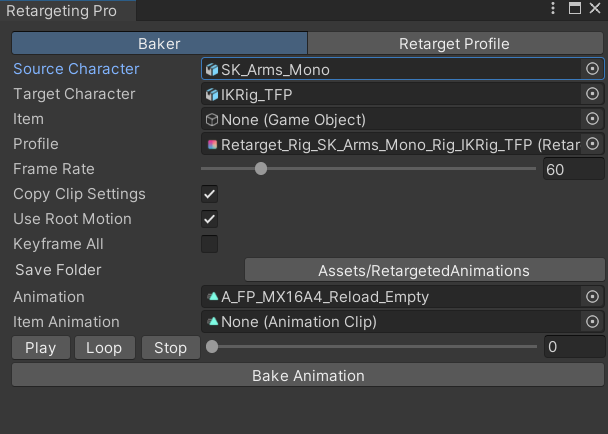Toggle the Loop playback button
This screenshot has width=608, height=434.
coord(104,348)
